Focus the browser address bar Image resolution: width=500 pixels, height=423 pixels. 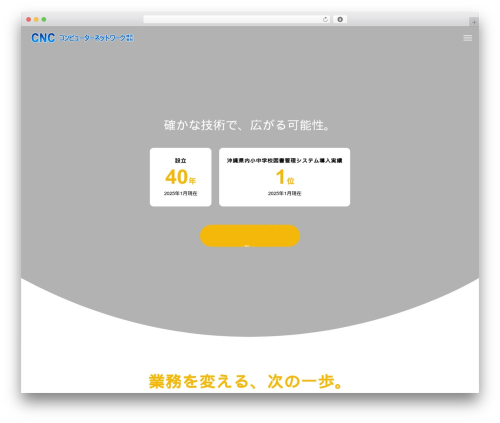pyautogui.click(x=237, y=20)
